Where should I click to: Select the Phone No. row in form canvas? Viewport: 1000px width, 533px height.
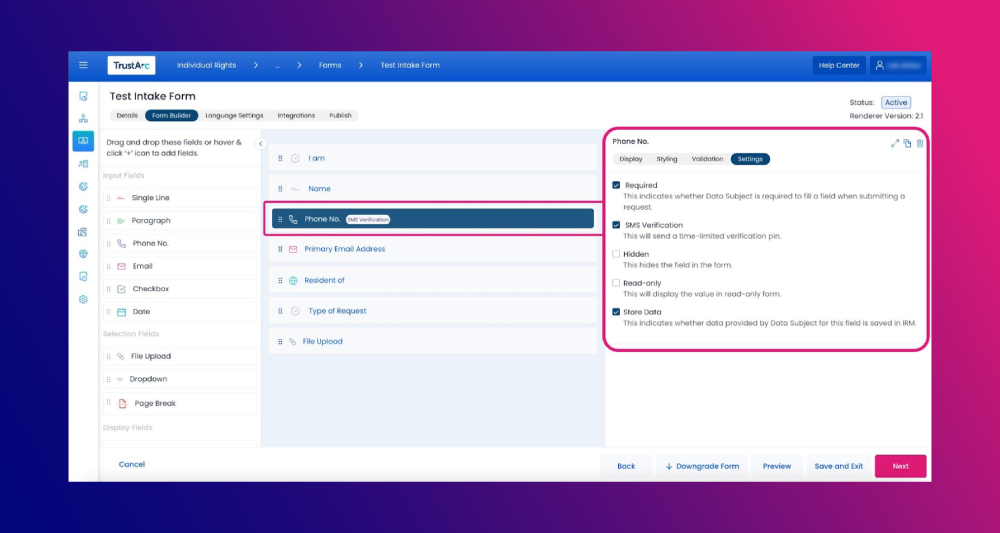[433, 219]
